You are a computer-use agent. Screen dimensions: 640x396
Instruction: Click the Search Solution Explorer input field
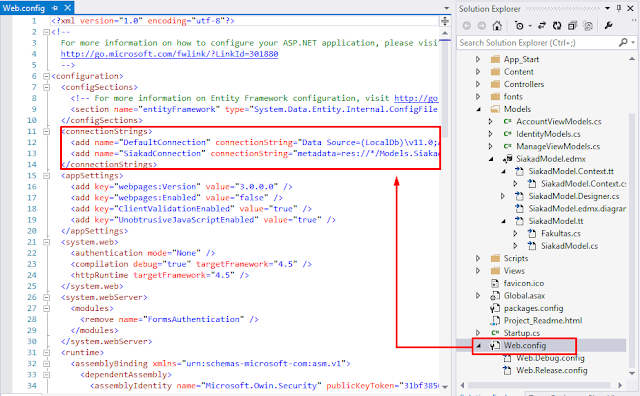coord(537,42)
